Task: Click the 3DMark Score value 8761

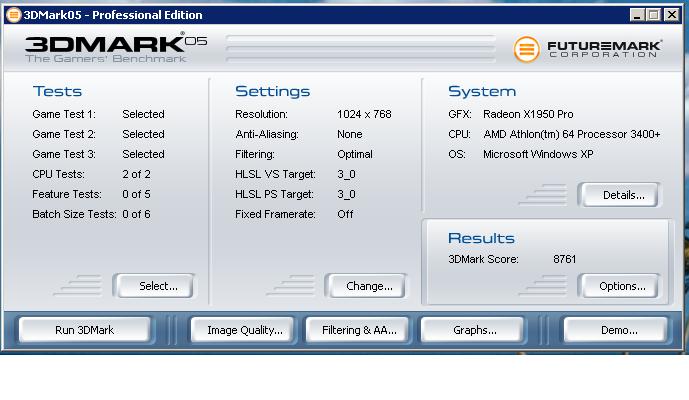Action: click(565, 259)
